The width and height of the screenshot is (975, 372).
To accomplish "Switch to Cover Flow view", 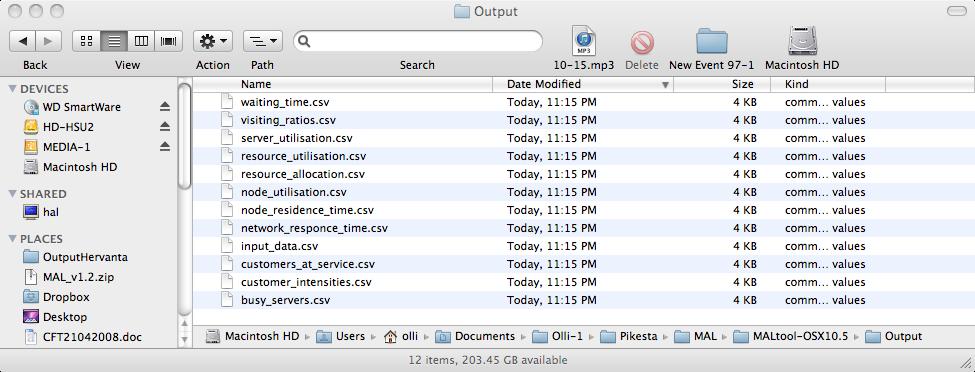I will pyautogui.click(x=169, y=41).
